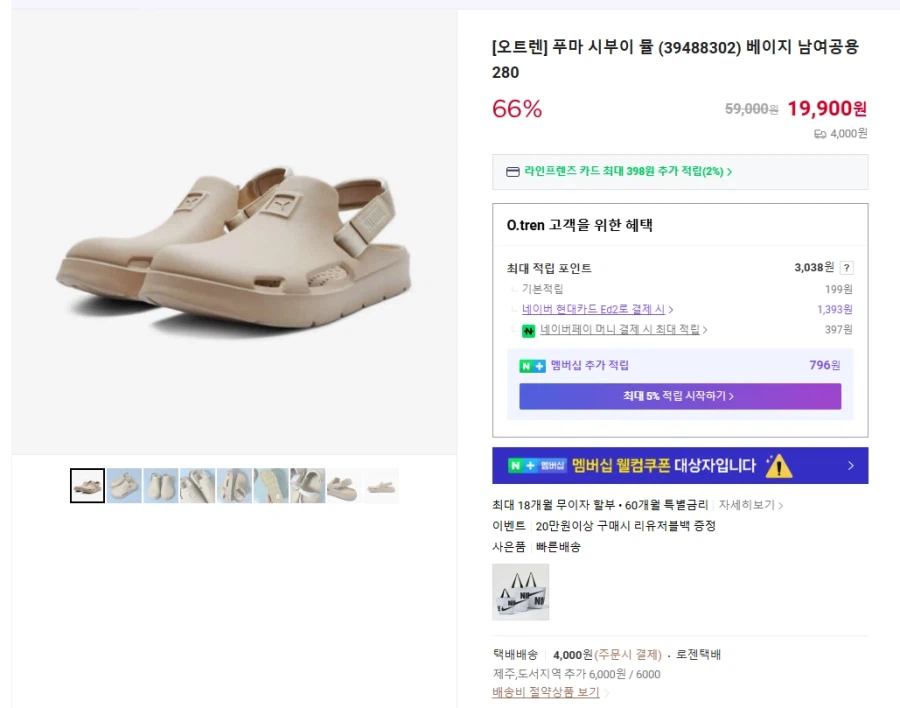Click 자세히보기 next to the installment info
This screenshot has width=900, height=708.
747,504
